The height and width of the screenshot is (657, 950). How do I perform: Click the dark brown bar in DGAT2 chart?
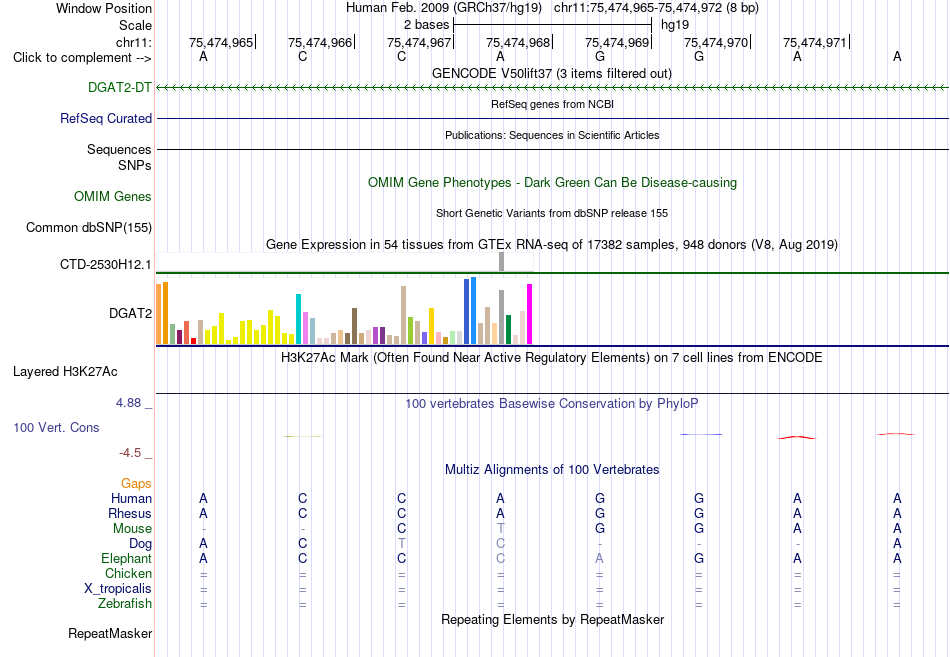(354, 326)
